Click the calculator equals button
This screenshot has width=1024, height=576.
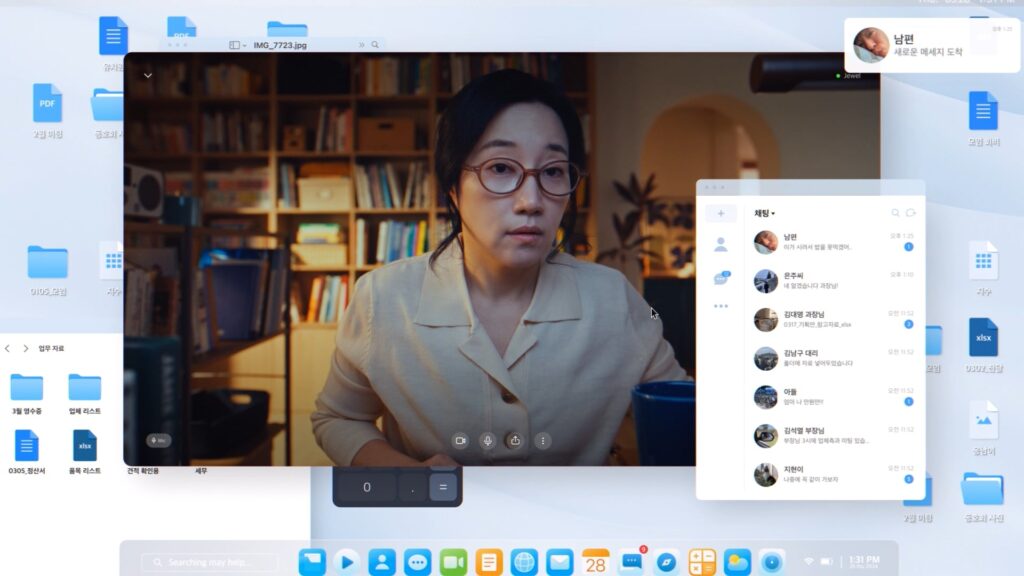[443, 487]
